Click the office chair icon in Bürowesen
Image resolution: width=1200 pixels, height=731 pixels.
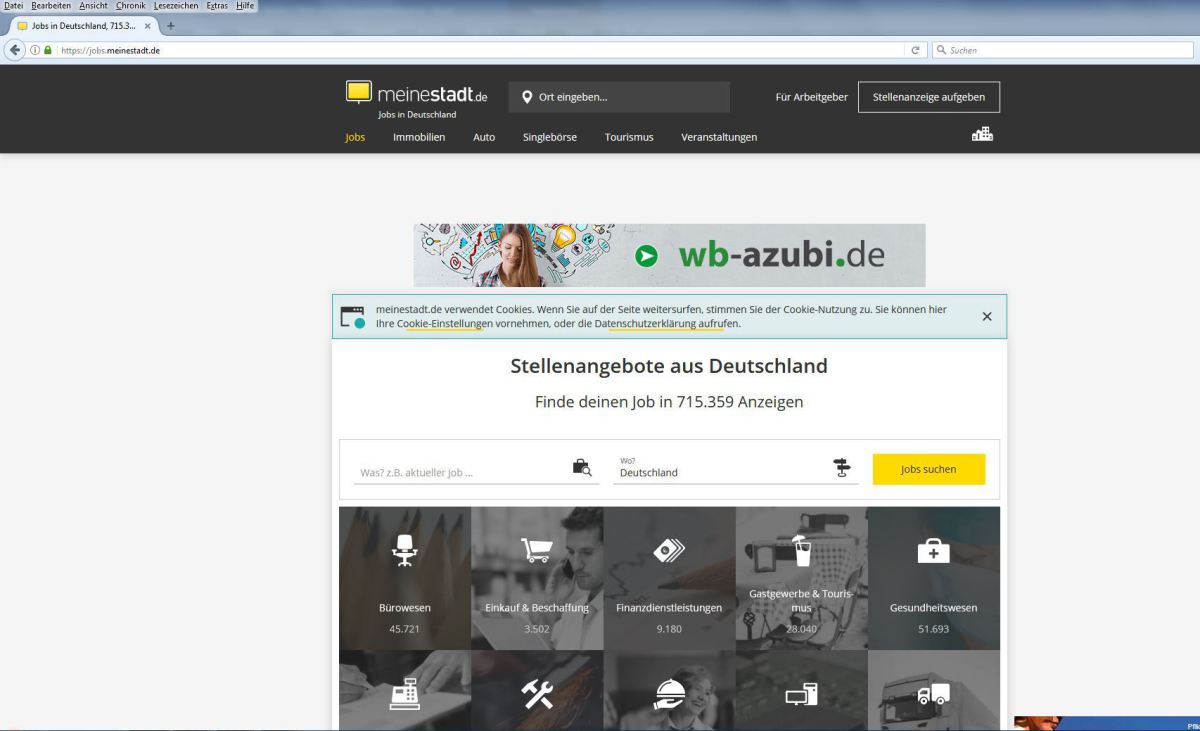(404, 551)
